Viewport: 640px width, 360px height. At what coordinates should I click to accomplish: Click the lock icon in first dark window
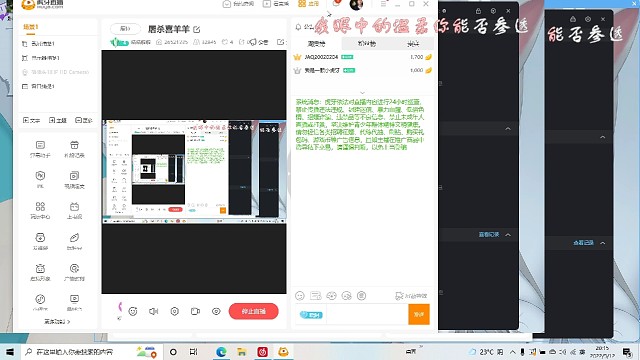click(x=478, y=11)
